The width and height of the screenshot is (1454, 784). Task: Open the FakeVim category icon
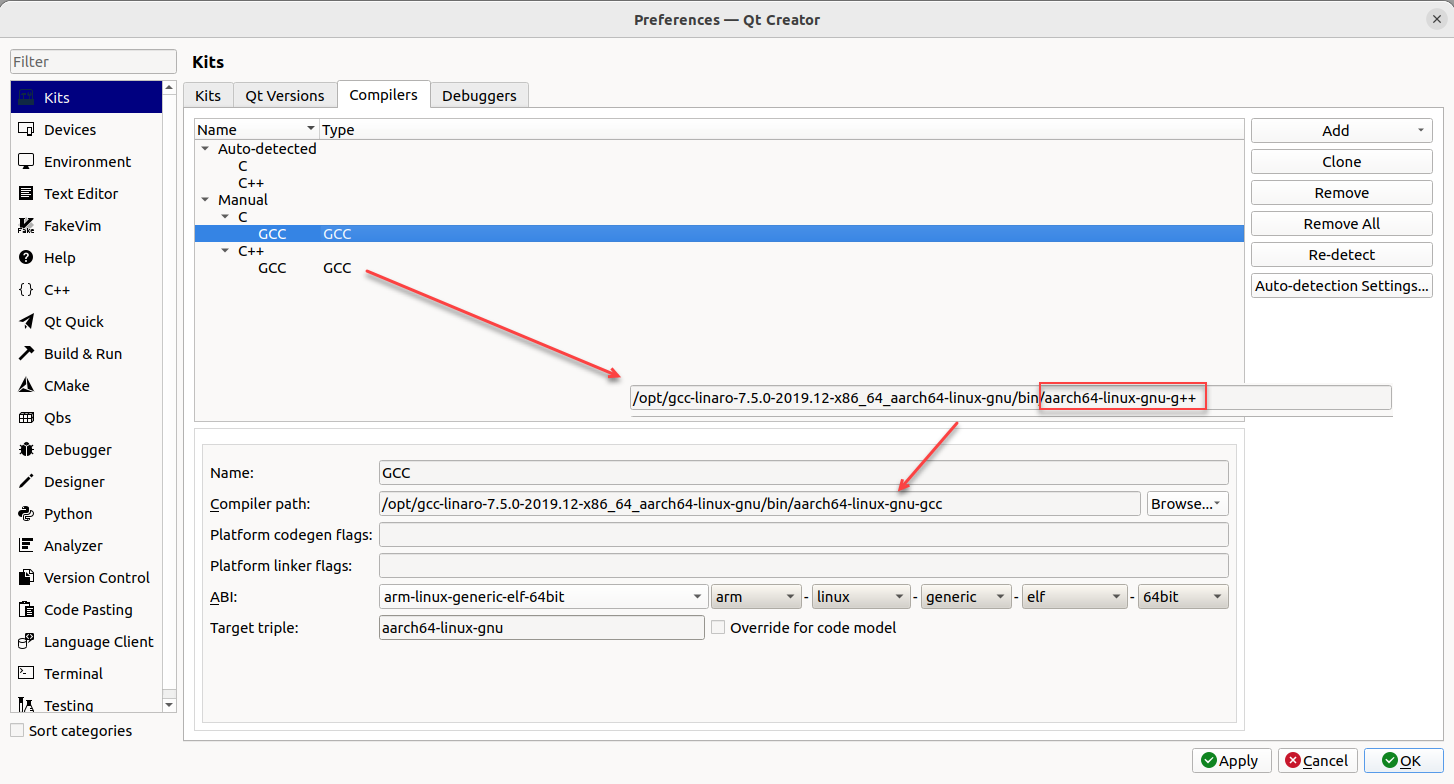(x=26, y=226)
